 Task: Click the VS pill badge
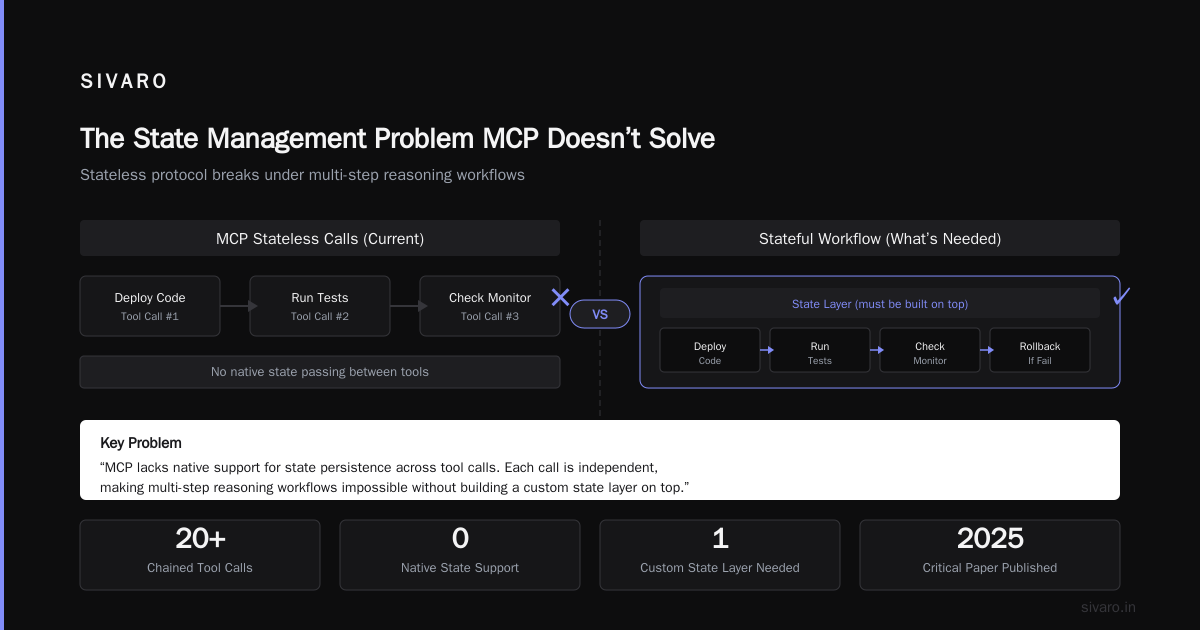600,314
